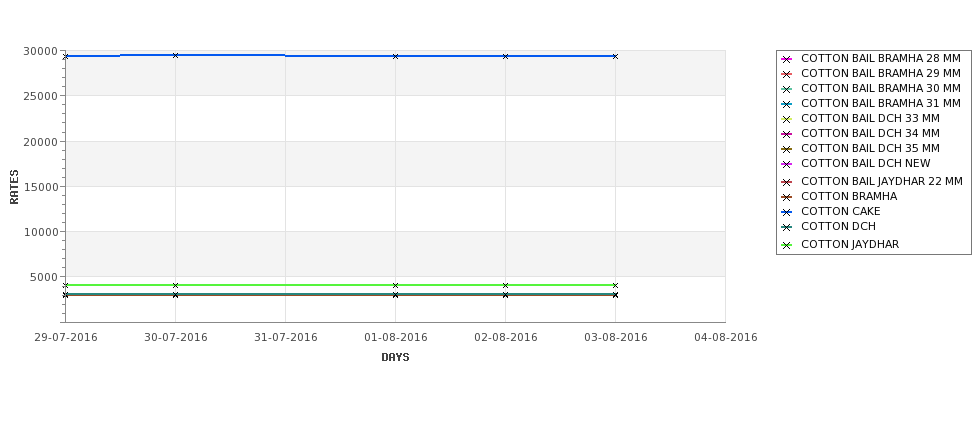Click the COTTON DCH legend marker icon
975x429 pixels.
(x=787, y=227)
